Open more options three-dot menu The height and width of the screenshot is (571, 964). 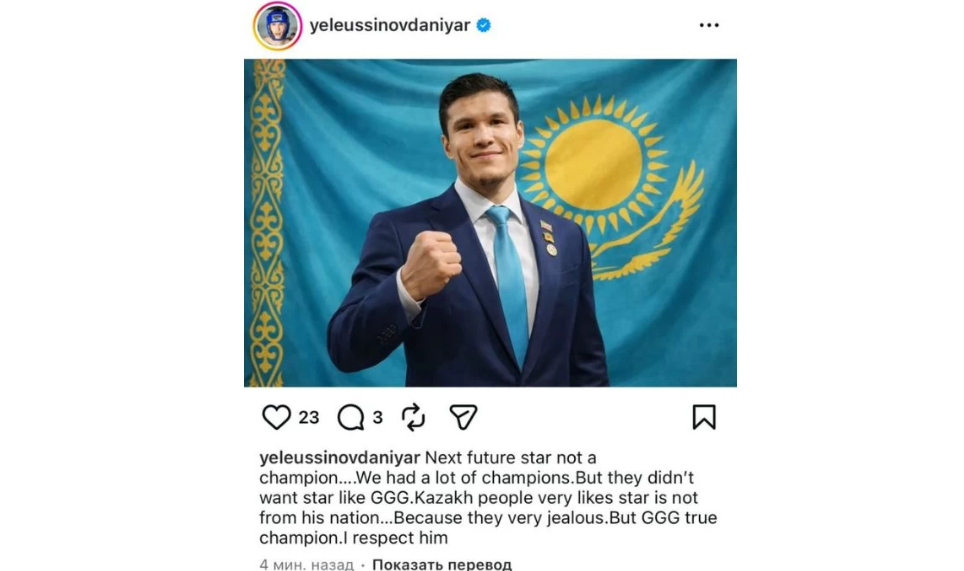click(709, 25)
